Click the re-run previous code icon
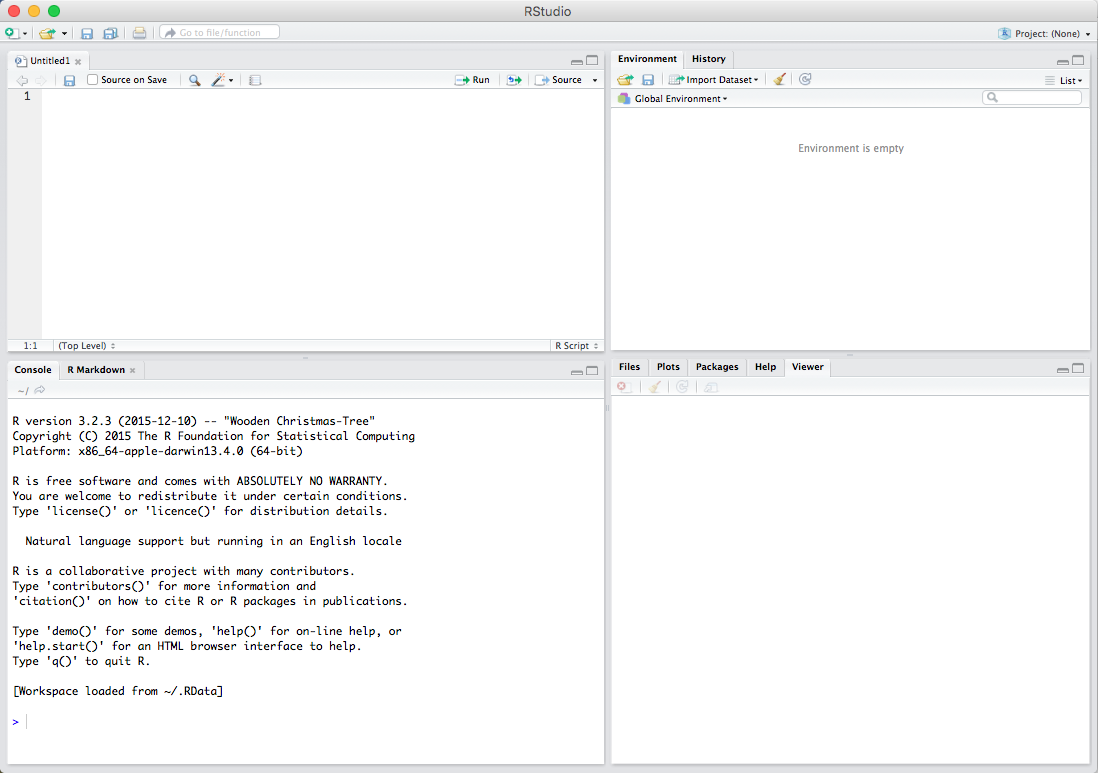The image size is (1098, 773). (x=514, y=80)
